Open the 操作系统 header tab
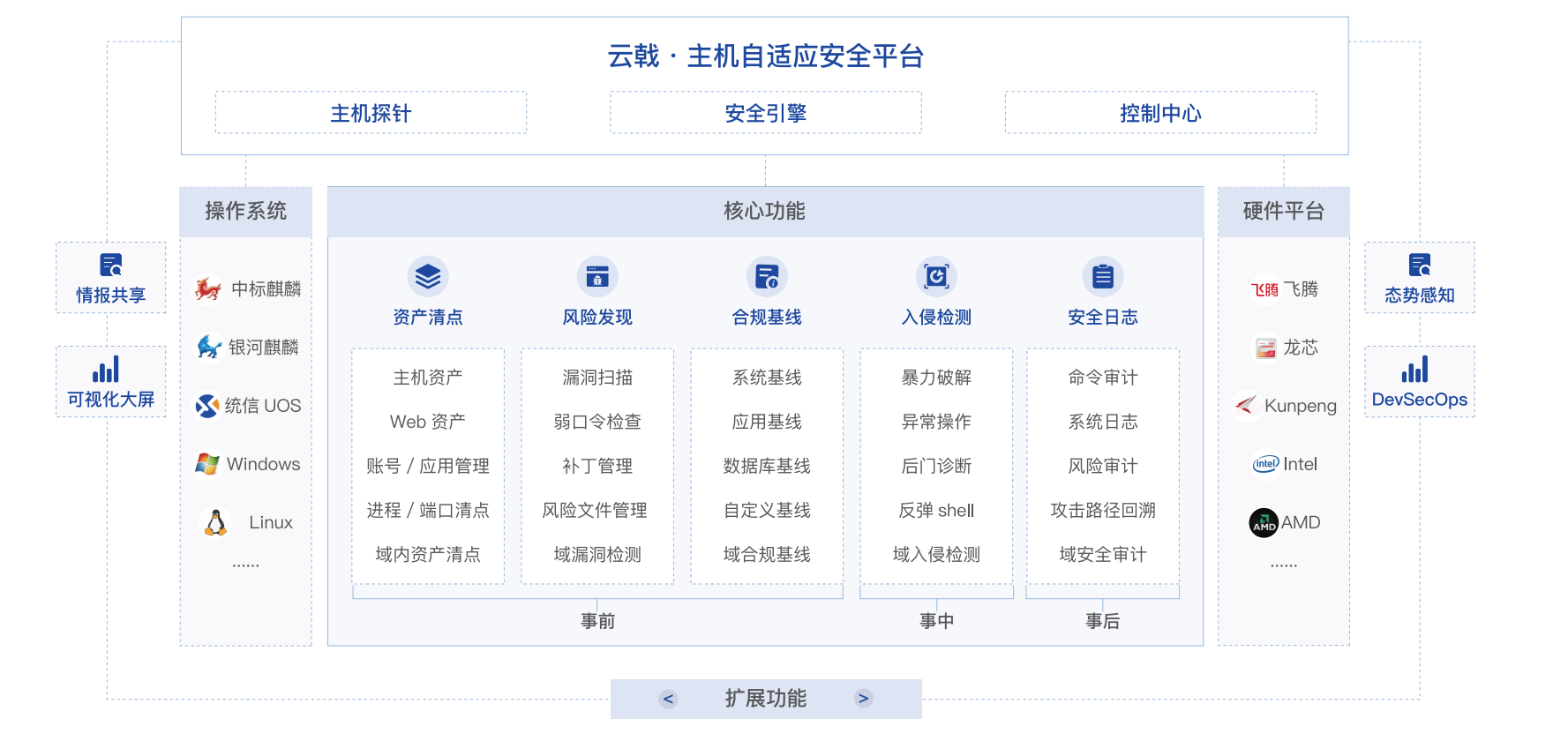The image size is (1568, 741). [246, 212]
